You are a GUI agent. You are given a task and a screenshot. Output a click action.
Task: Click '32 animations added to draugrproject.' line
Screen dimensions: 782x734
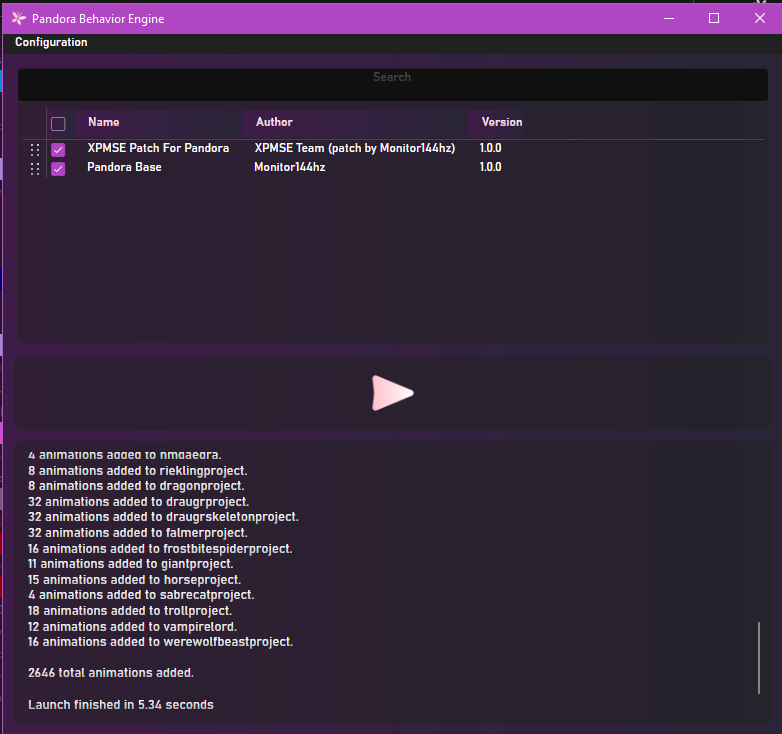pos(139,502)
